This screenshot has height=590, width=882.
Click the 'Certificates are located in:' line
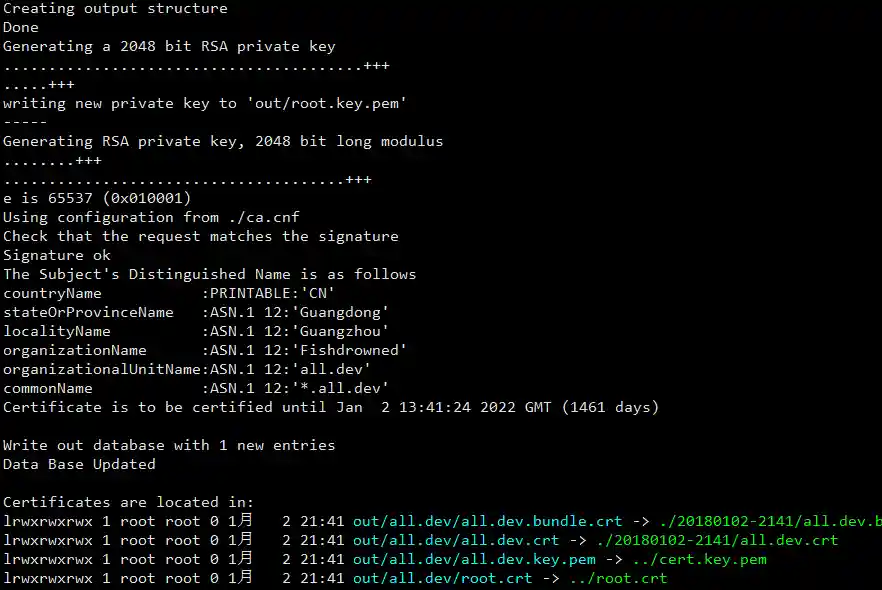pyautogui.click(x=128, y=502)
